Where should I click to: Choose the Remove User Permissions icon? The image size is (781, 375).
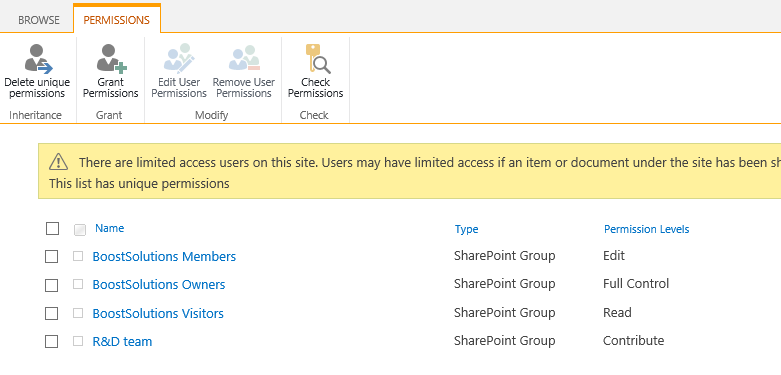pos(244,58)
